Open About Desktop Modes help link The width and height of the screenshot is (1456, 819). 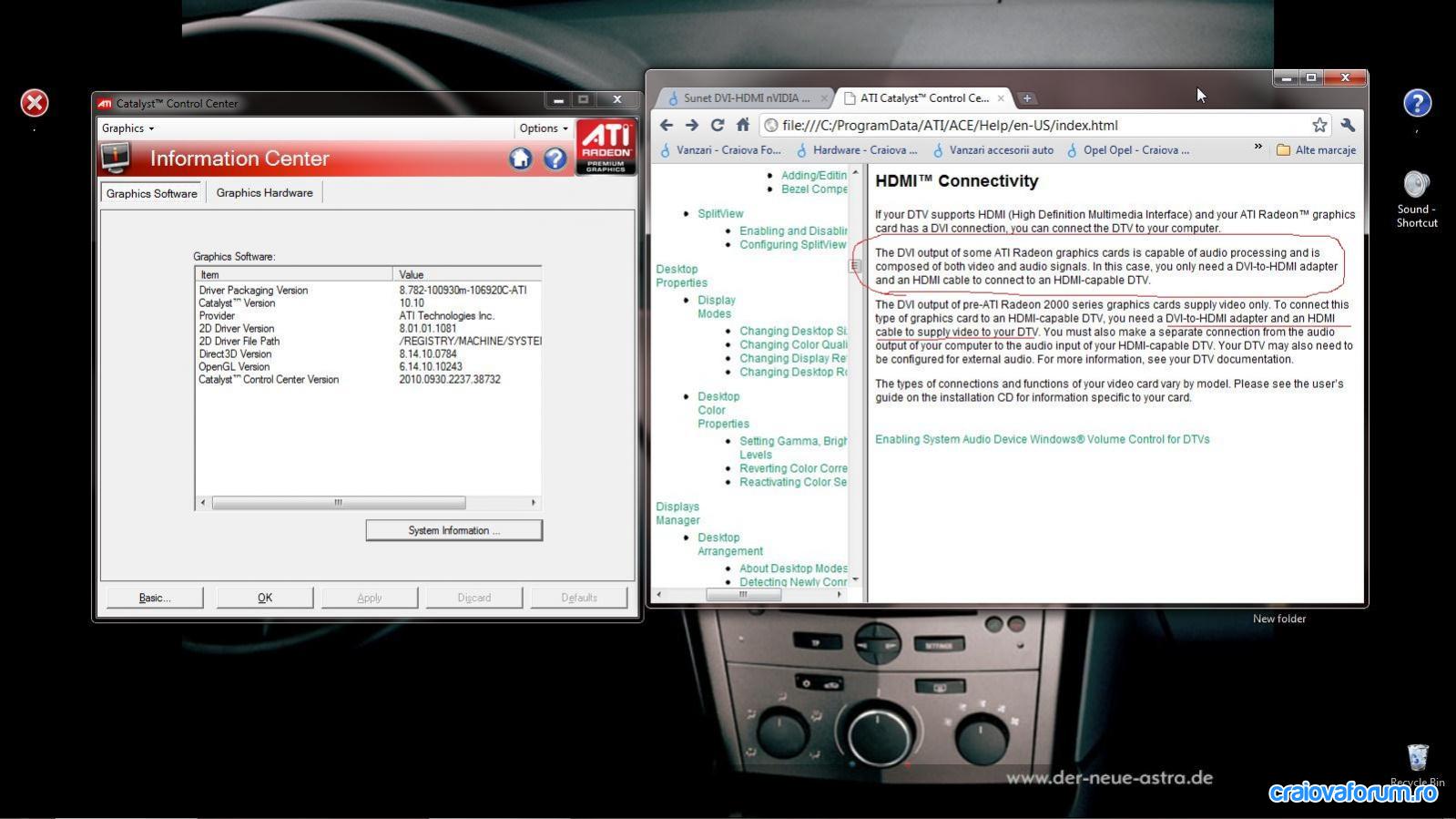(793, 568)
